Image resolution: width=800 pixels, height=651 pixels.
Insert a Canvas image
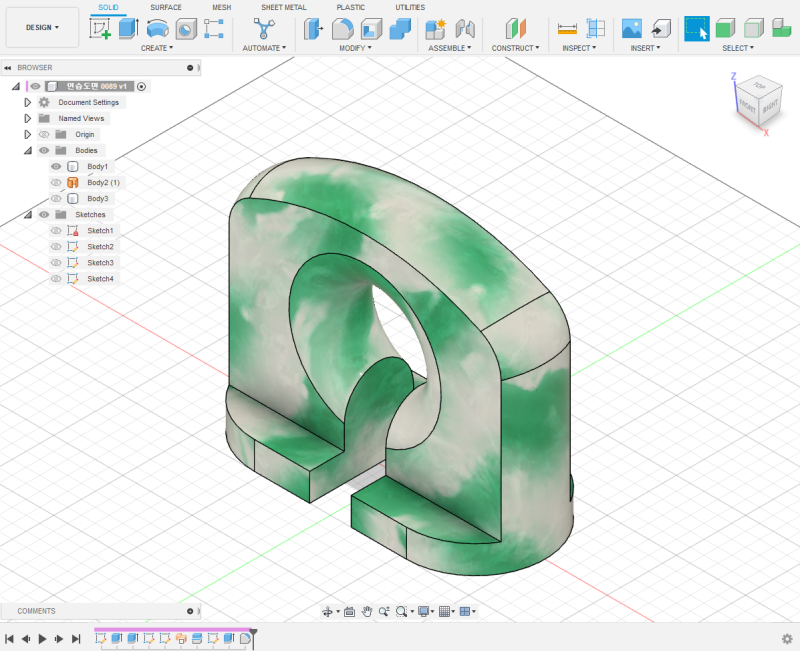(630, 28)
